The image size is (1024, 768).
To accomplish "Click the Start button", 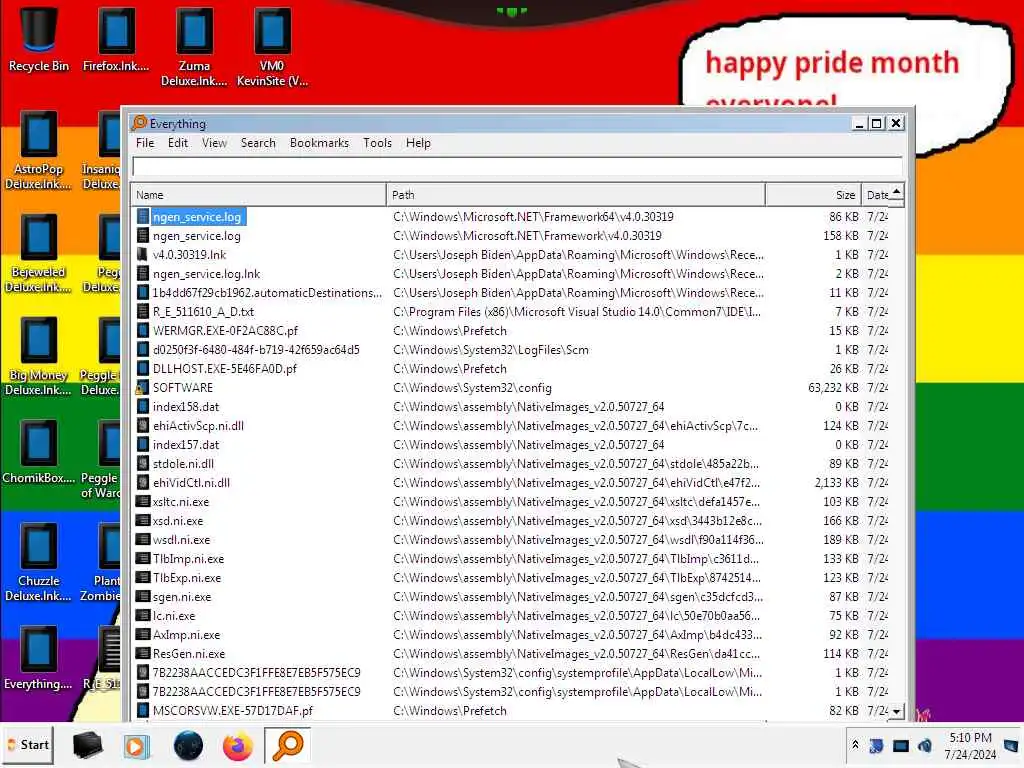I will point(28,745).
